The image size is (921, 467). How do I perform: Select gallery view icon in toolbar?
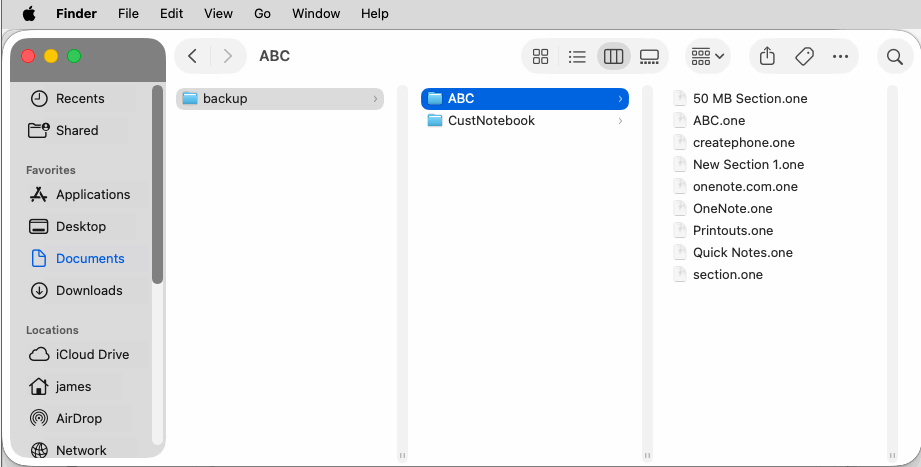point(649,57)
